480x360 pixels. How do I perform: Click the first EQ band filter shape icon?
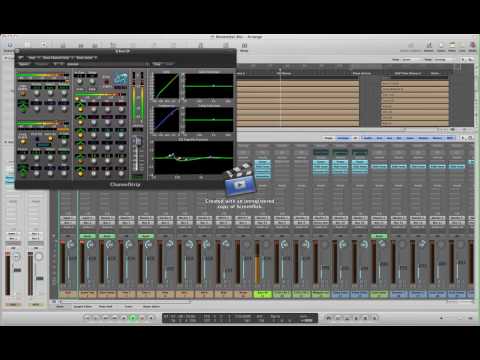tap(80, 104)
